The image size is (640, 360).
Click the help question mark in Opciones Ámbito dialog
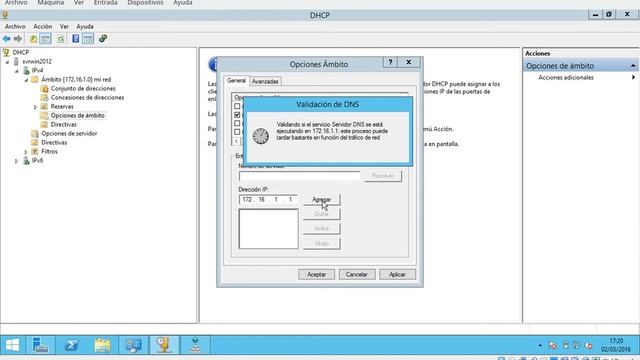click(390, 62)
